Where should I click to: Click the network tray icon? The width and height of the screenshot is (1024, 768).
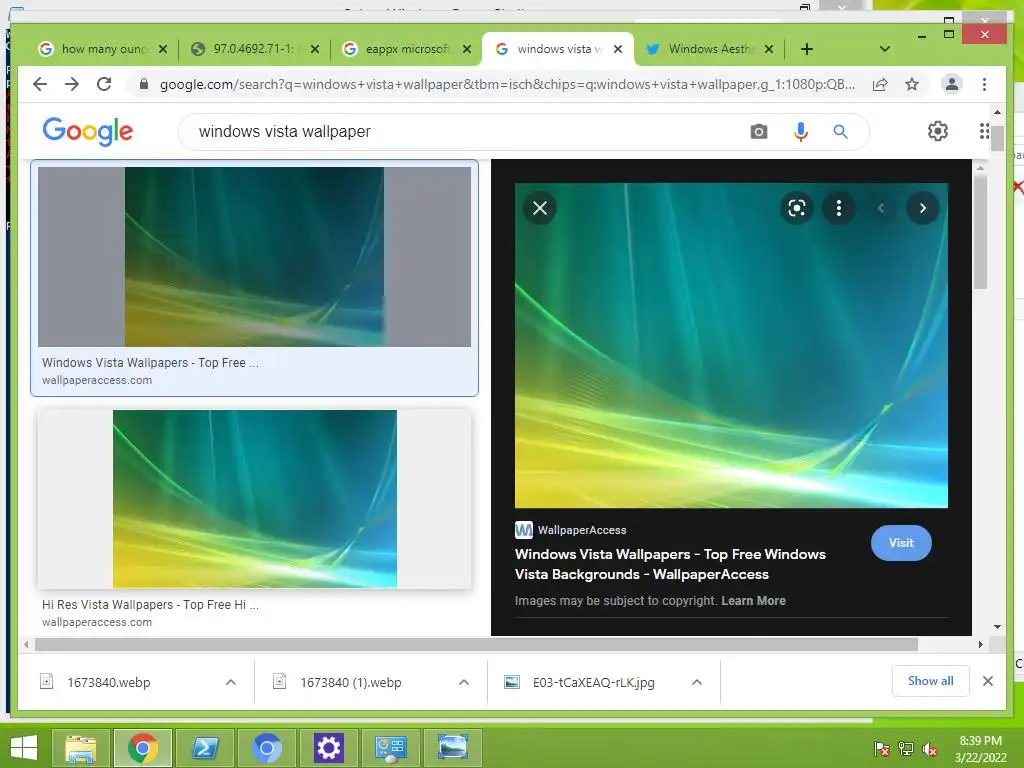coord(906,749)
